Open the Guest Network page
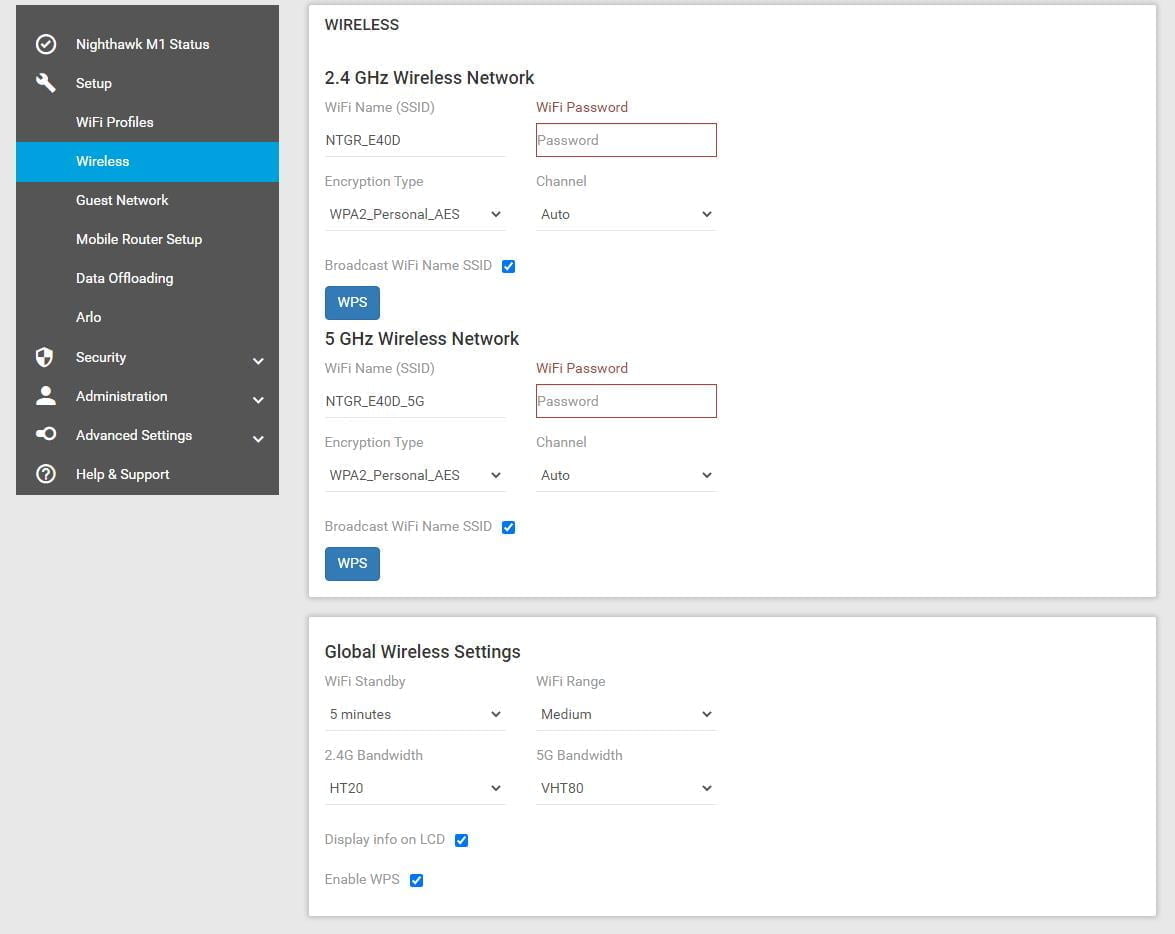 coord(122,200)
